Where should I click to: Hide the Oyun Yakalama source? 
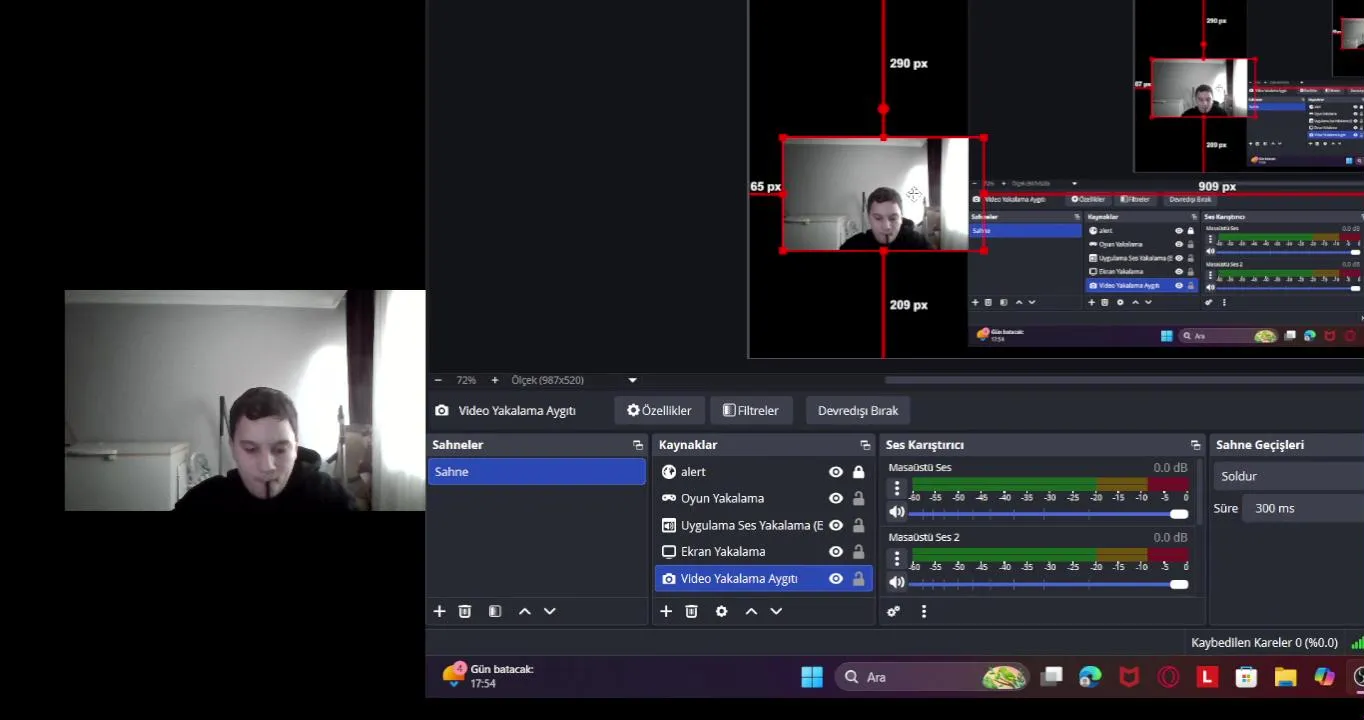coord(836,498)
